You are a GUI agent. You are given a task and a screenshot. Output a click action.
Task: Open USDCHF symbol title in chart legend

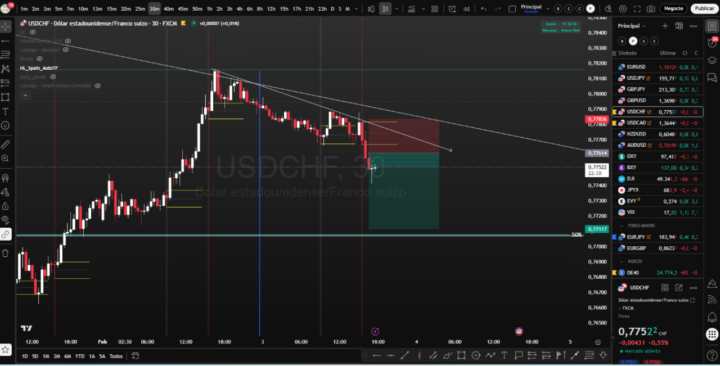coord(102,23)
